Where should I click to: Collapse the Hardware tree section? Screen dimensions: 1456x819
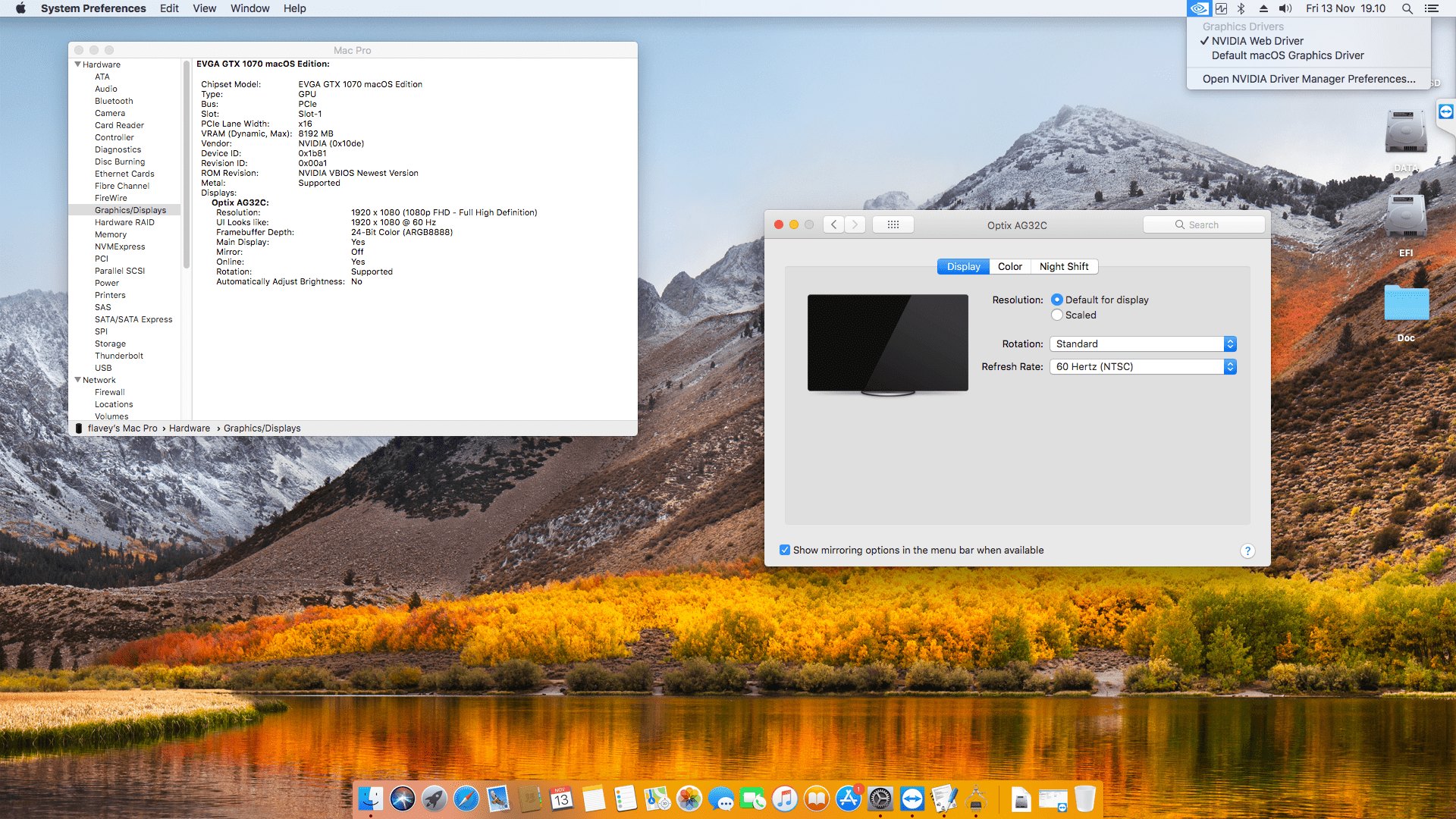(77, 64)
